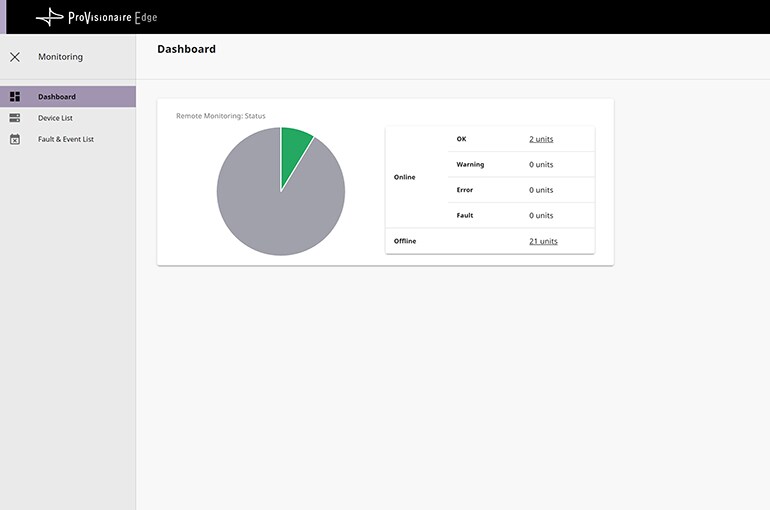Click the Dashboard page heading
The height and width of the screenshot is (510, 770).
coord(186,49)
